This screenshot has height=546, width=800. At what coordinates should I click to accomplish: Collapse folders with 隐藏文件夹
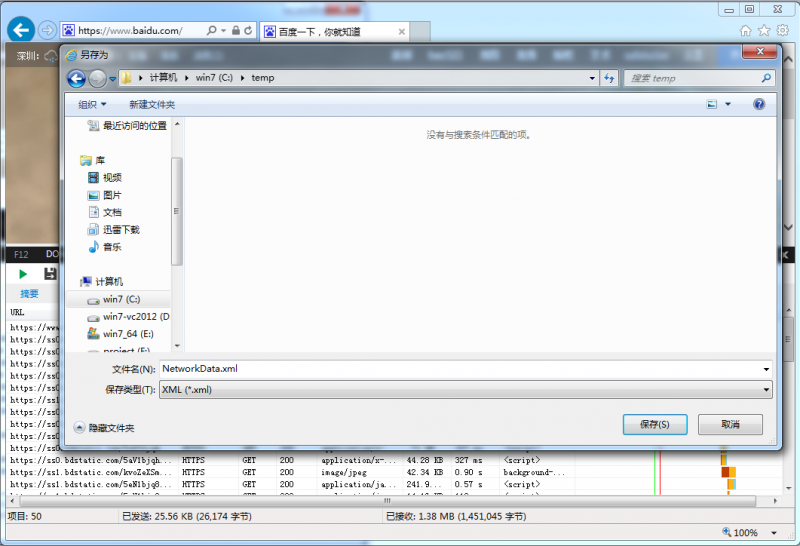point(105,428)
